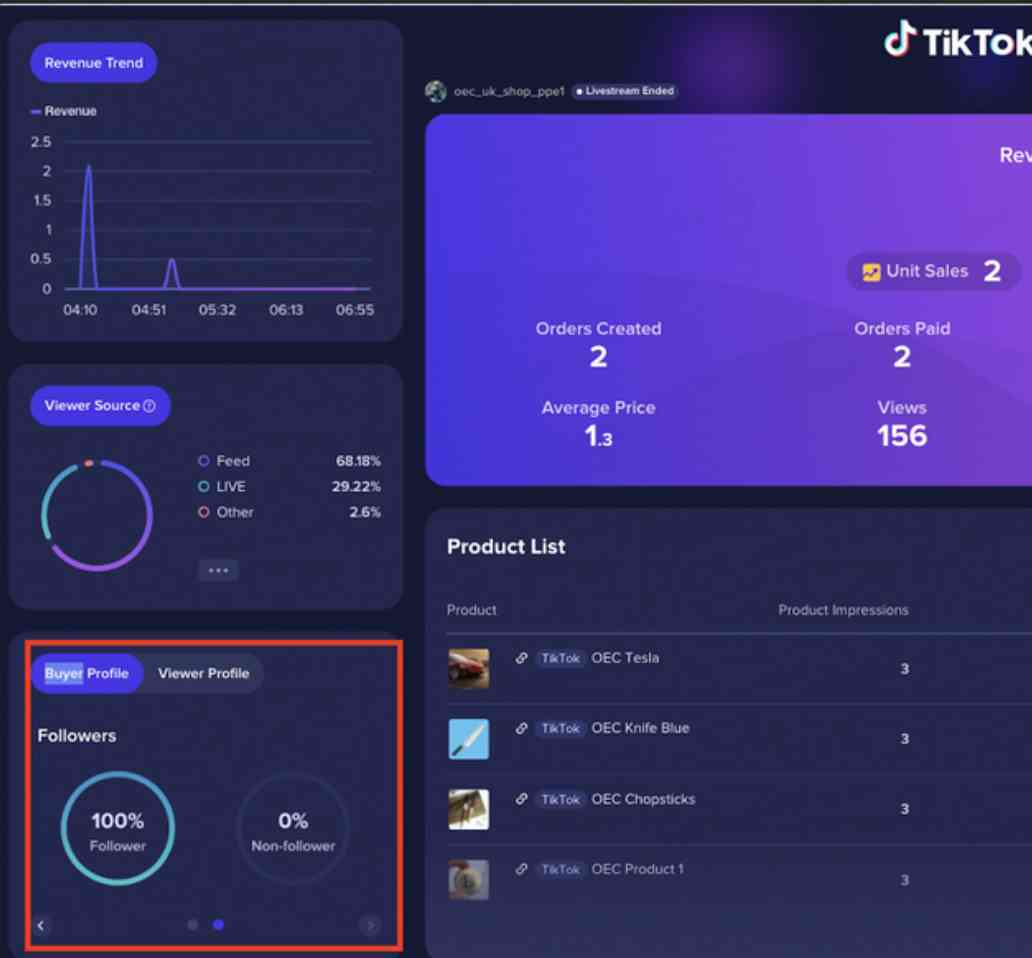1032x958 pixels.
Task: Expand more viewer sources with ellipsis button
Action: coord(218,570)
